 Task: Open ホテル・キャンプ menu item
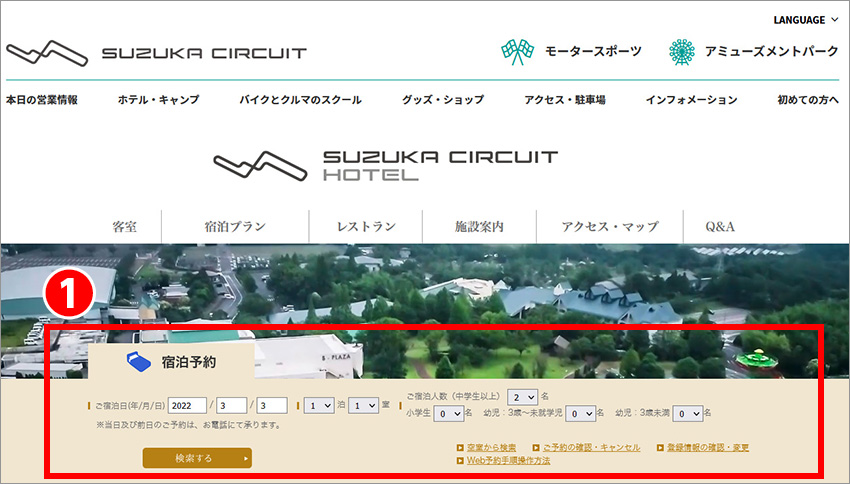coord(159,100)
